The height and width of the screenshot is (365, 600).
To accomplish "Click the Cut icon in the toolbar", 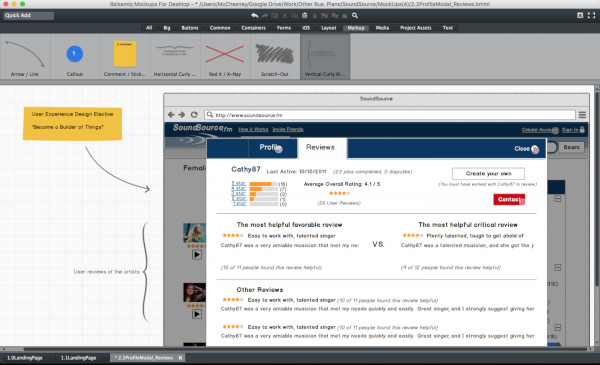I will click(285, 15).
